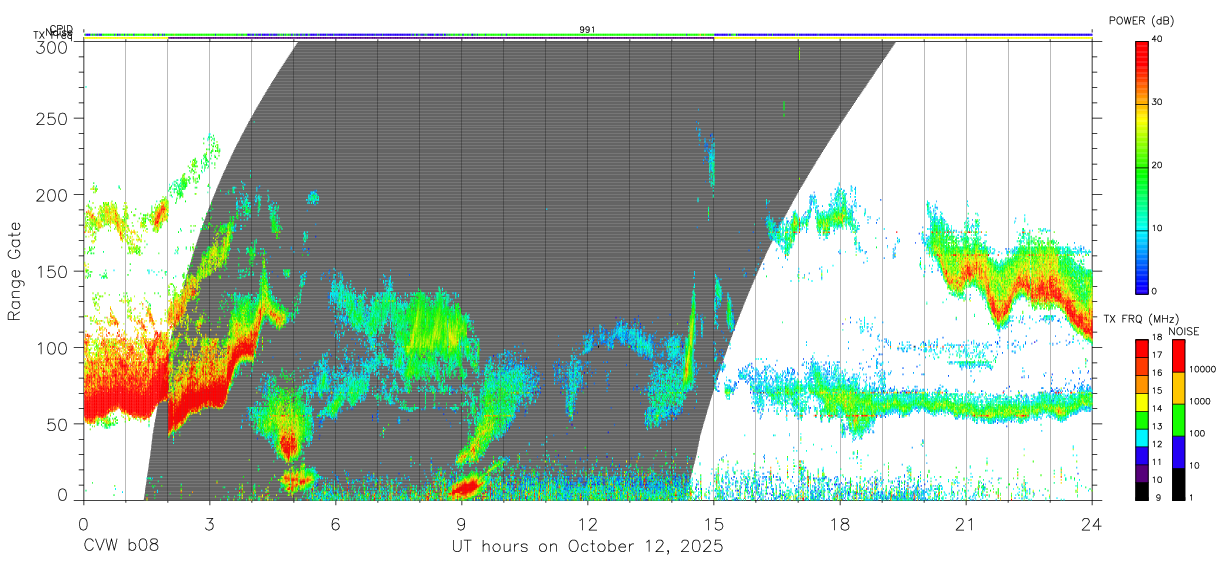Click the 18 tick label on the UT hours axis
The width and height of the screenshot is (1228, 567).
coord(839,524)
